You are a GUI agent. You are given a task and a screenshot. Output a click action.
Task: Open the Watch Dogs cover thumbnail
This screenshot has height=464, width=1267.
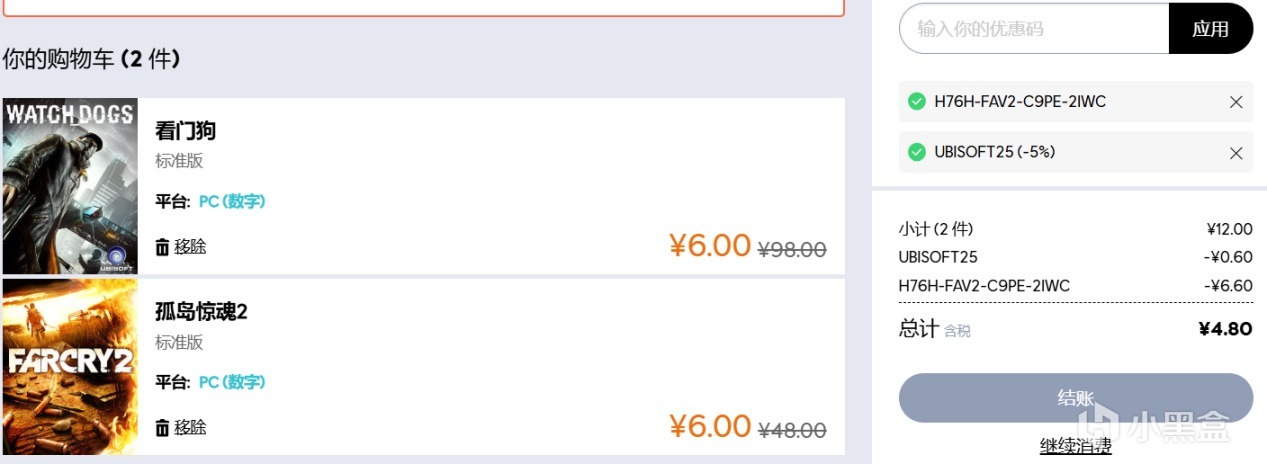pyautogui.click(x=70, y=186)
